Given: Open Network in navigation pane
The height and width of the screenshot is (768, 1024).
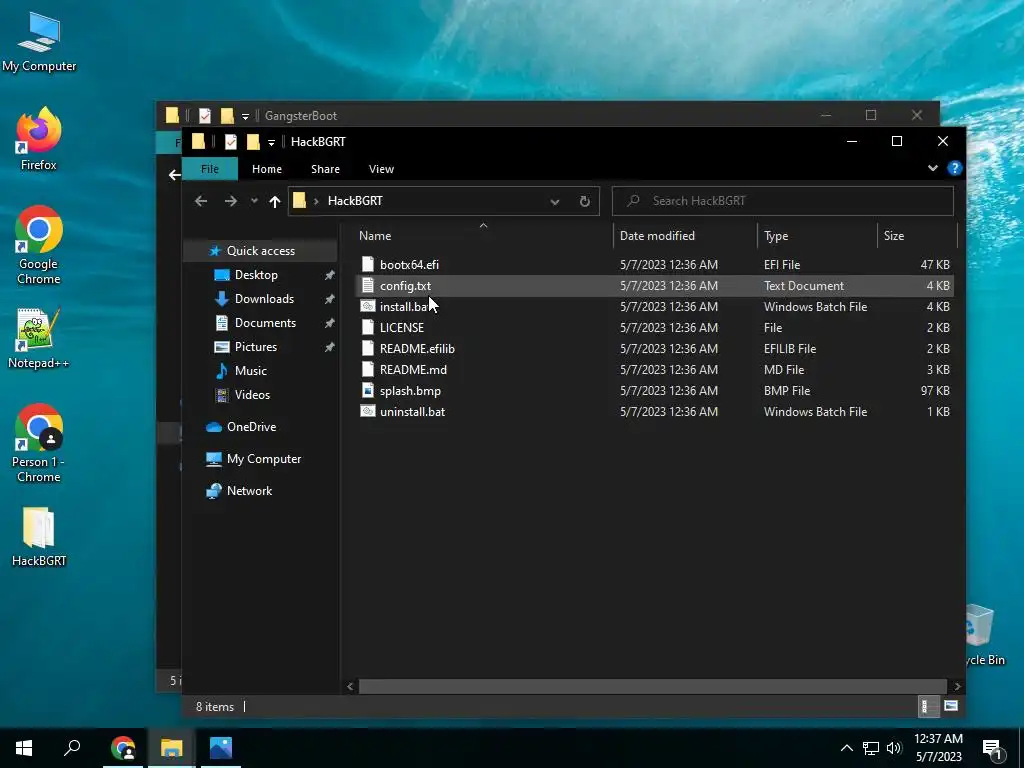Looking at the screenshot, I should 249,491.
